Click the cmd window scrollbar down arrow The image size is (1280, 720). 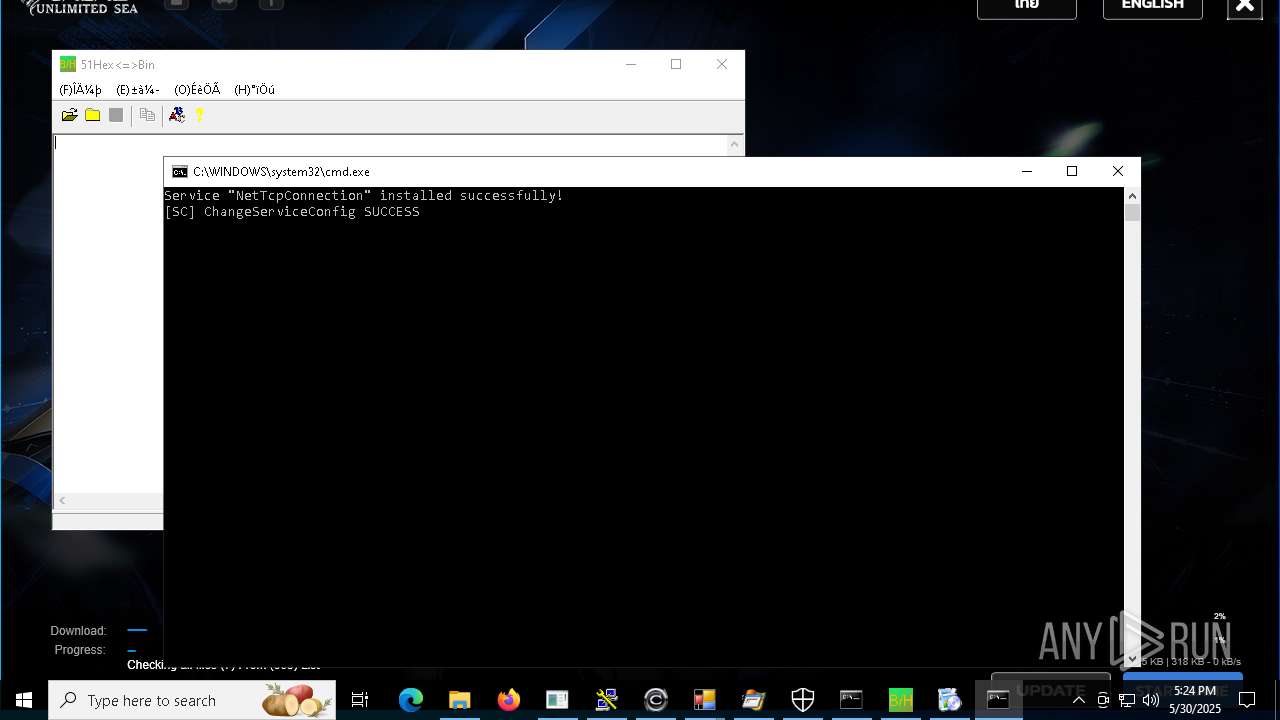(x=1132, y=659)
